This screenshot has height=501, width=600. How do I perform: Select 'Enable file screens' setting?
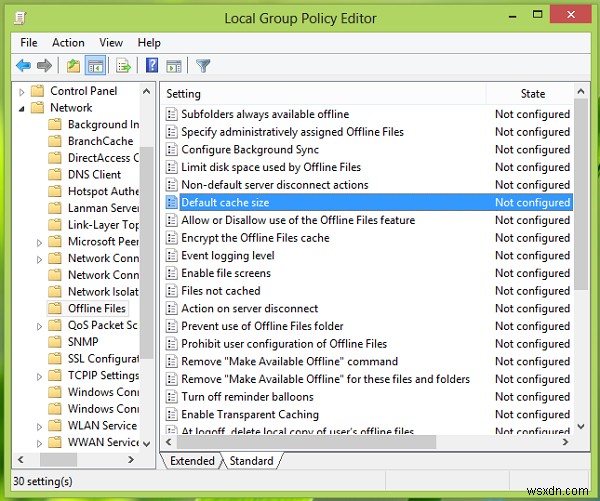[226, 273]
